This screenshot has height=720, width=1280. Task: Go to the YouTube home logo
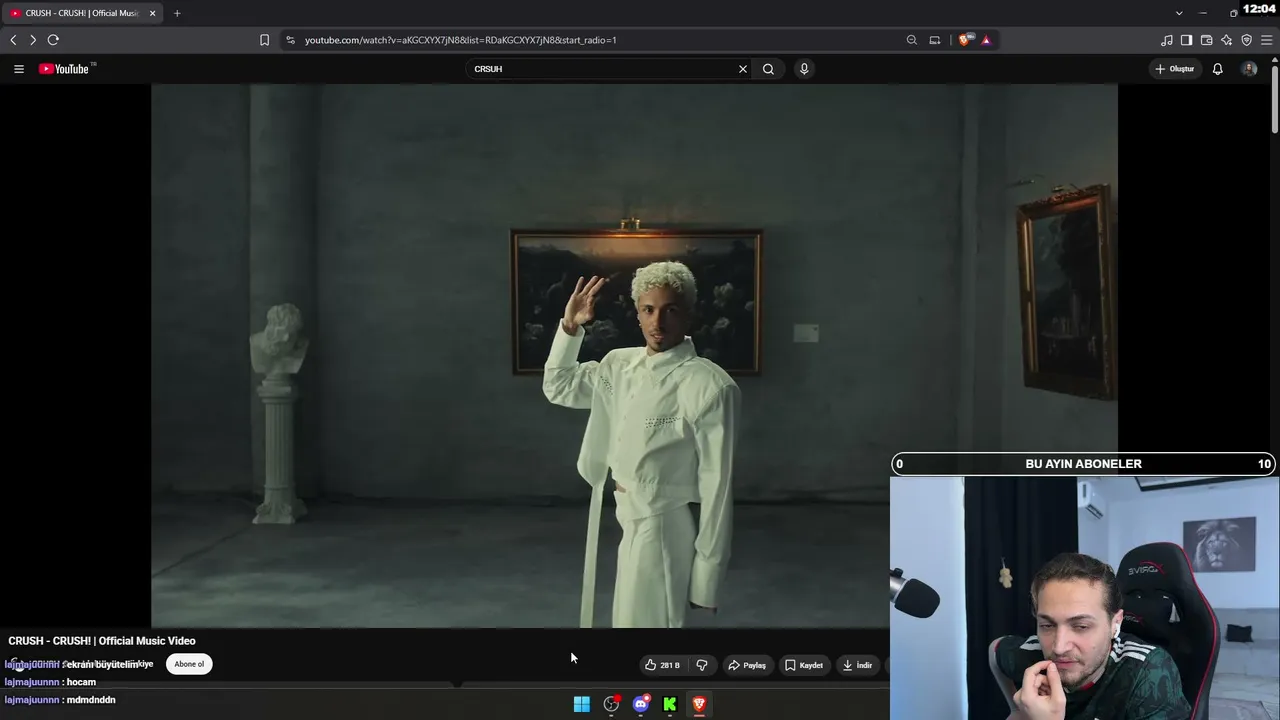tap(66, 69)
